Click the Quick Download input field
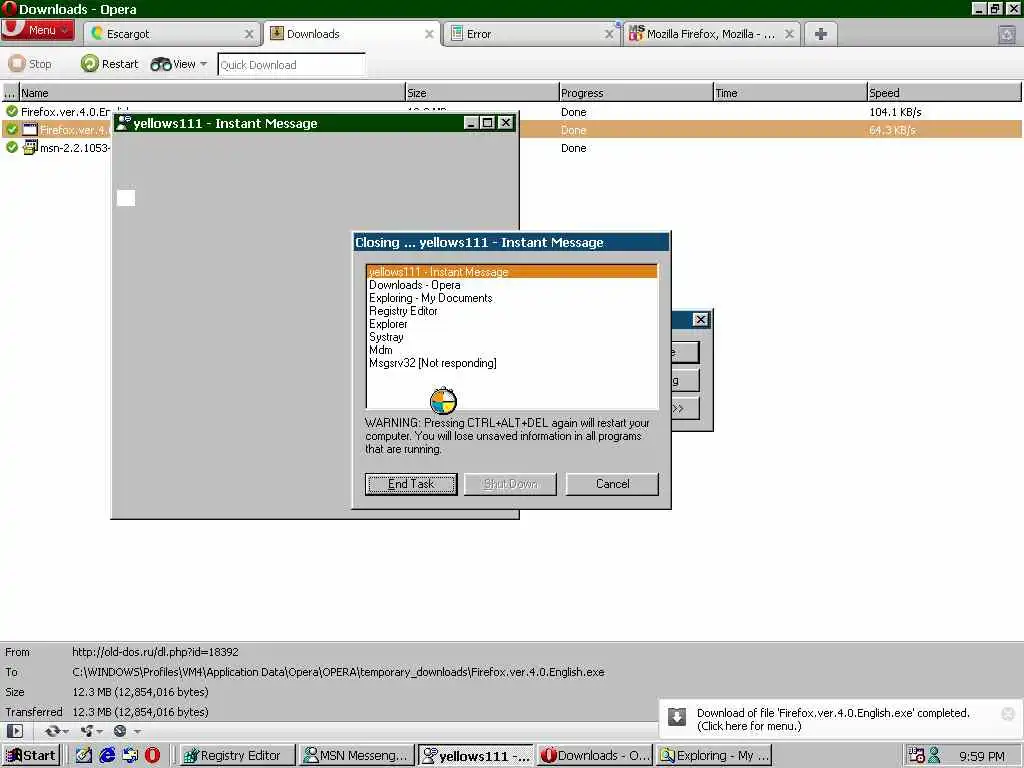The image size is (1024, 768). coord(291,65)
